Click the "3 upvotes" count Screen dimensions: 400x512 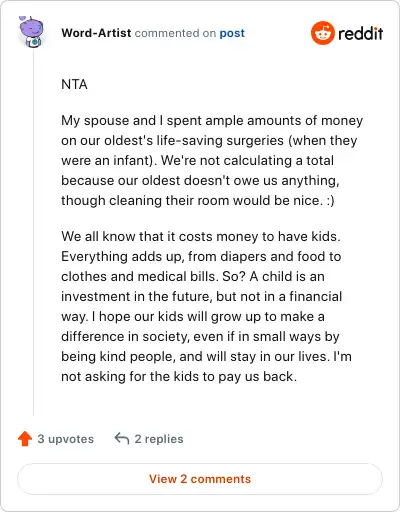tap(65, 439)
